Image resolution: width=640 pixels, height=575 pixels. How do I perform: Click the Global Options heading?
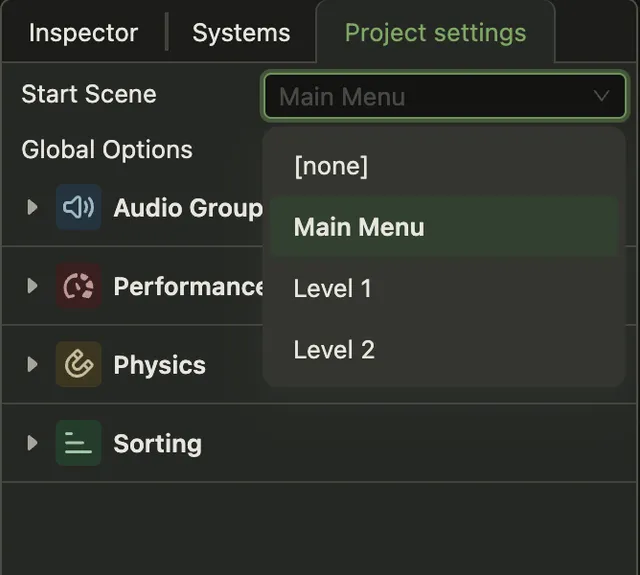(107, 150)
